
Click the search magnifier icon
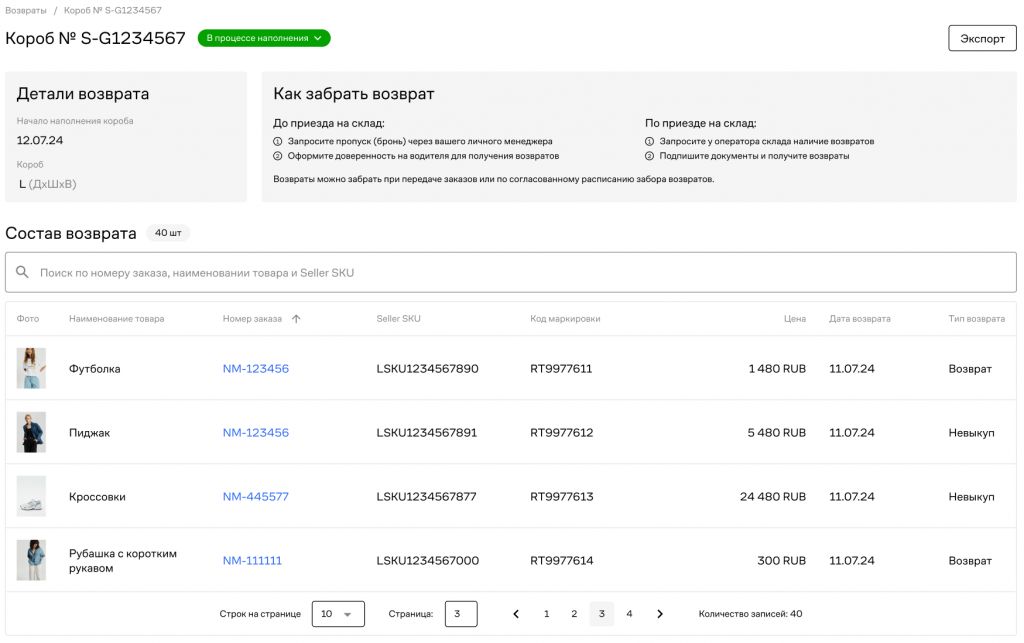click(x=22, y=272)
